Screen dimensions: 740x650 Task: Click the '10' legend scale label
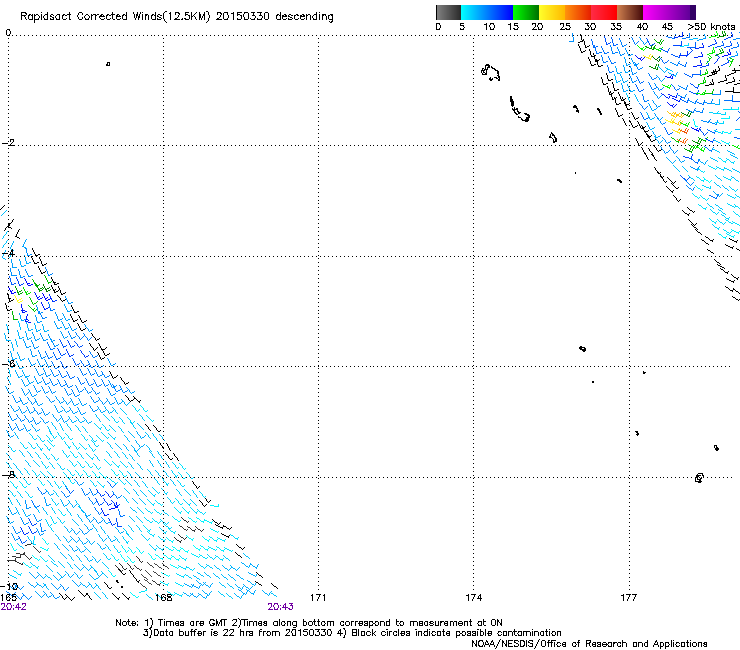click(489, 27)
